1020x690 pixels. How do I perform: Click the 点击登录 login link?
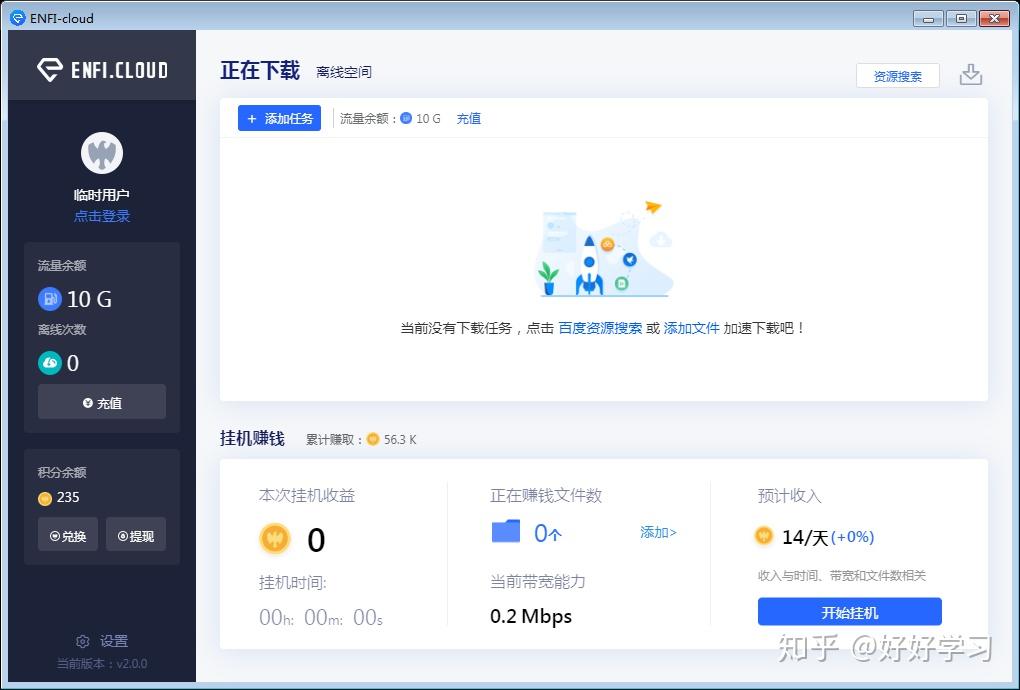[101, 215]
